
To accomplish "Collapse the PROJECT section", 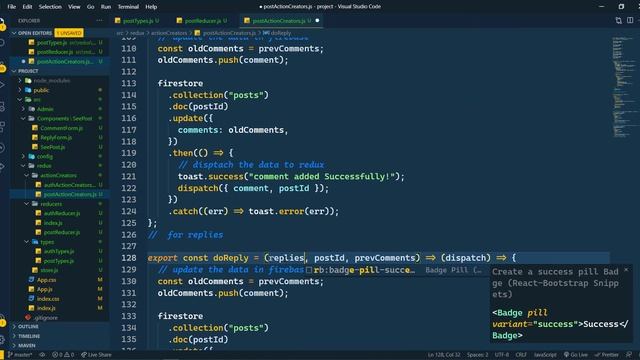I will coord(15,71).
